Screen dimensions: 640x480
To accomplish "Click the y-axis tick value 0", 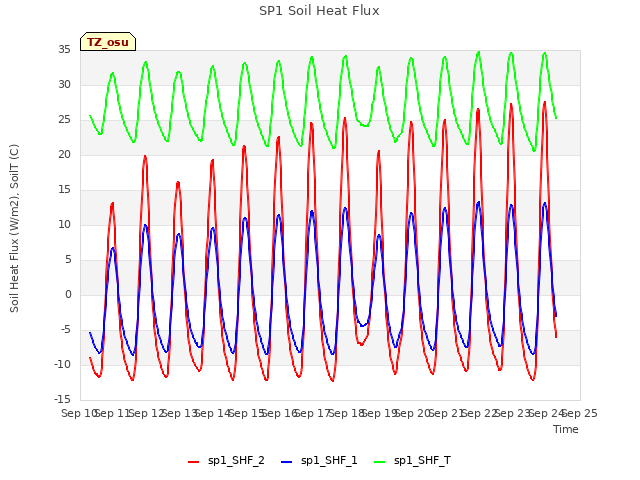I will tap(68, 295).
